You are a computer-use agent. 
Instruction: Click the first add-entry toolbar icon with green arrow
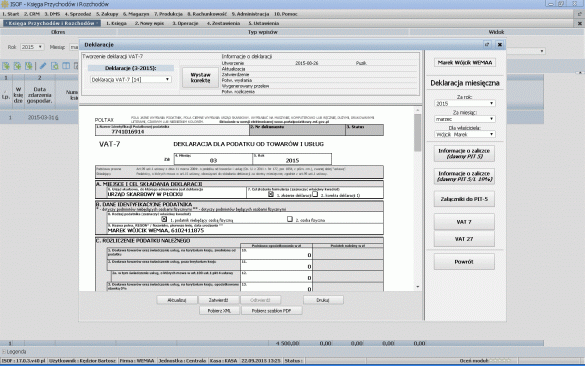coord(6,66)
